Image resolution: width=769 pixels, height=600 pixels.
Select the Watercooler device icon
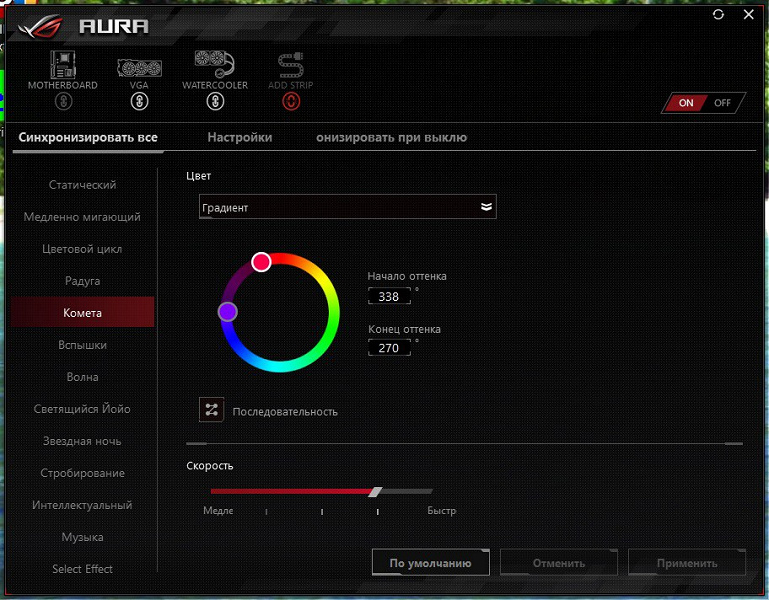[214, 64]
